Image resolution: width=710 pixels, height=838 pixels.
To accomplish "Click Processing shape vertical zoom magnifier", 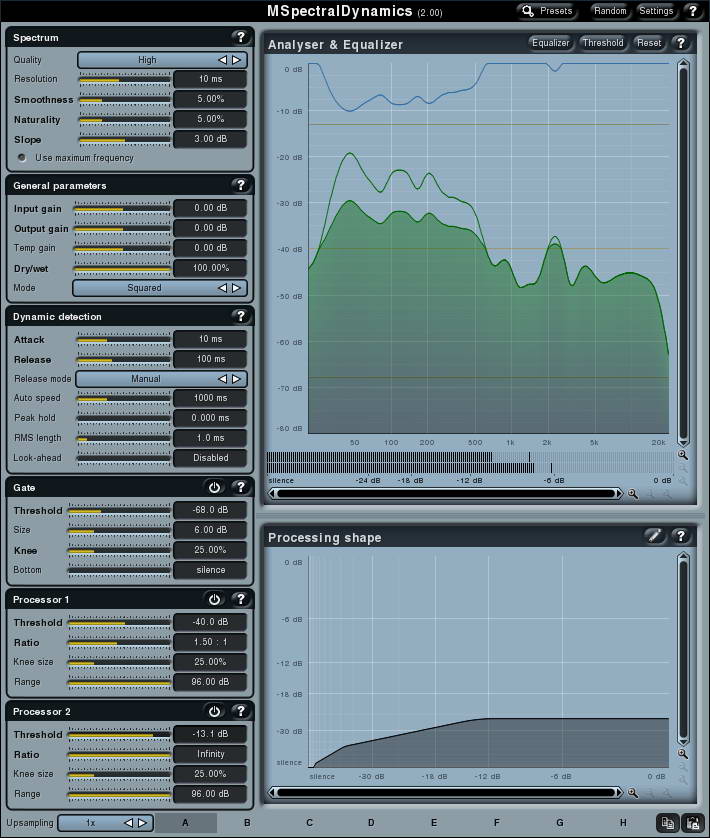I will [x=683, y=754].
